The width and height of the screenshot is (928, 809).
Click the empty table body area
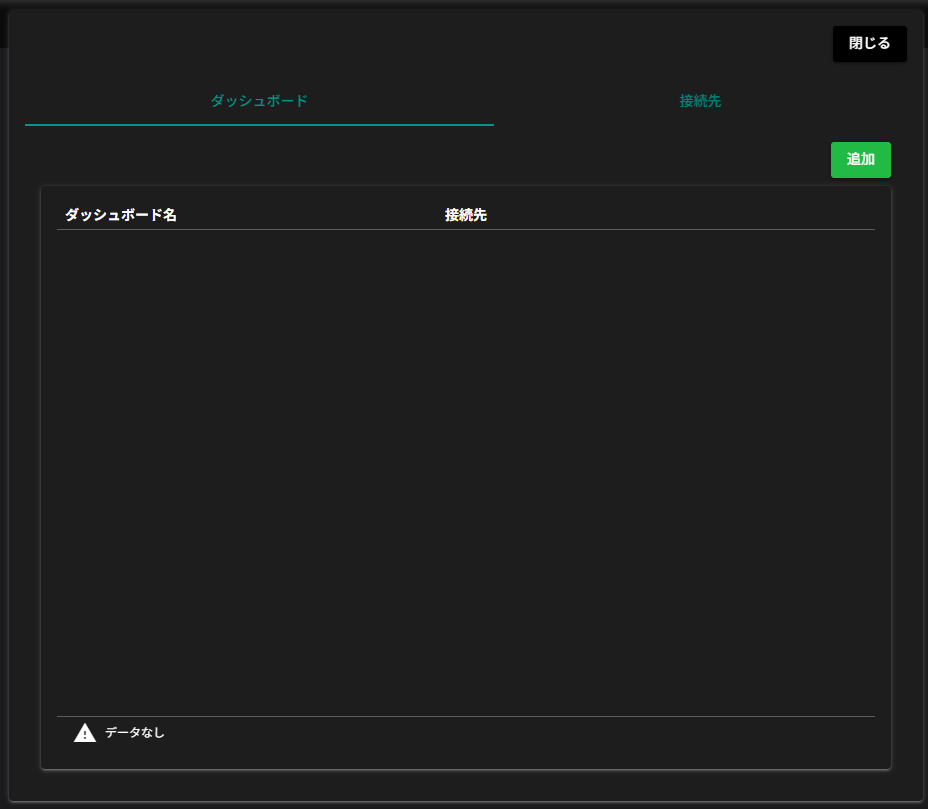(465, 470)
